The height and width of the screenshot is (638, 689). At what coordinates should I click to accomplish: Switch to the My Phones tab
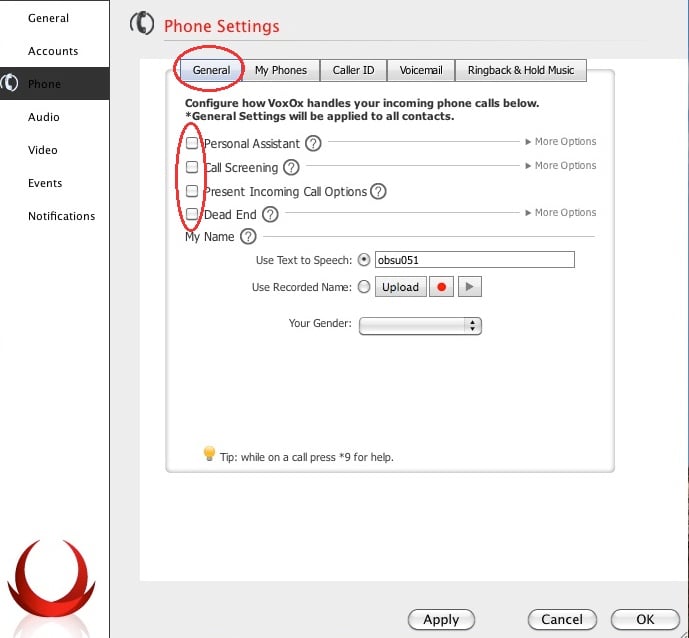[281, 70]
